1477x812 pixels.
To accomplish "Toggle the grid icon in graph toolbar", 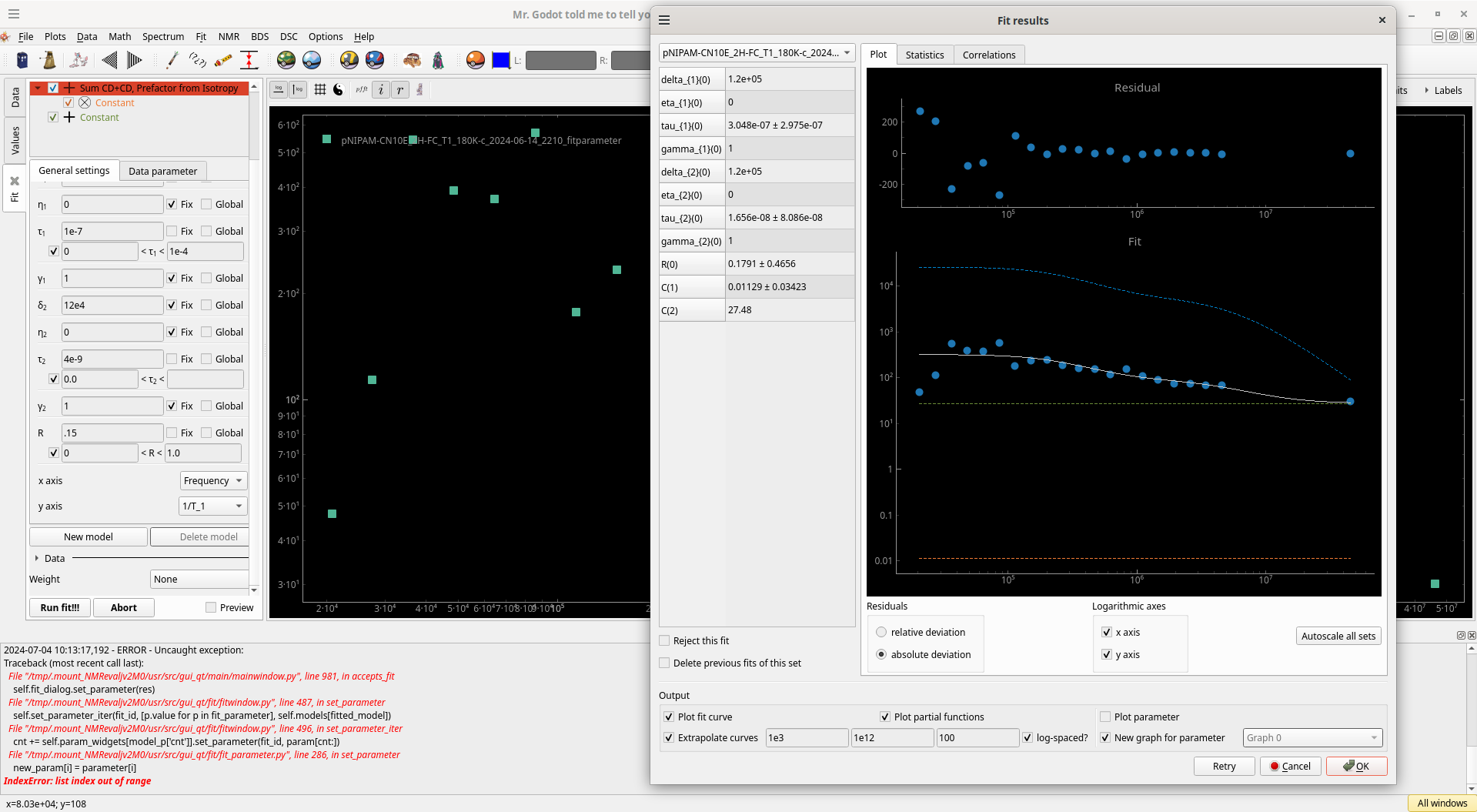I will [319, 90].
